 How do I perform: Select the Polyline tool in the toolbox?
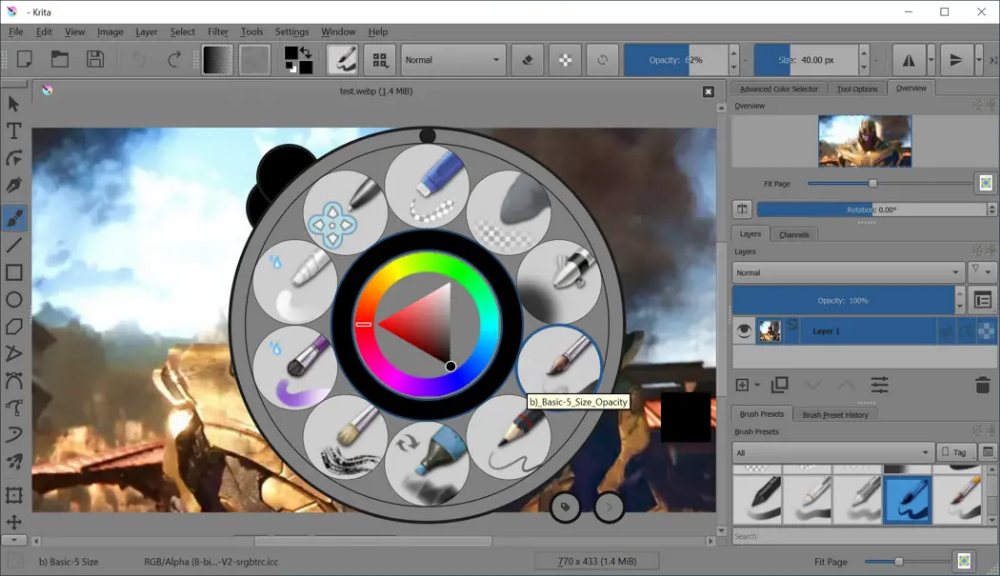(x=14, y=354)
